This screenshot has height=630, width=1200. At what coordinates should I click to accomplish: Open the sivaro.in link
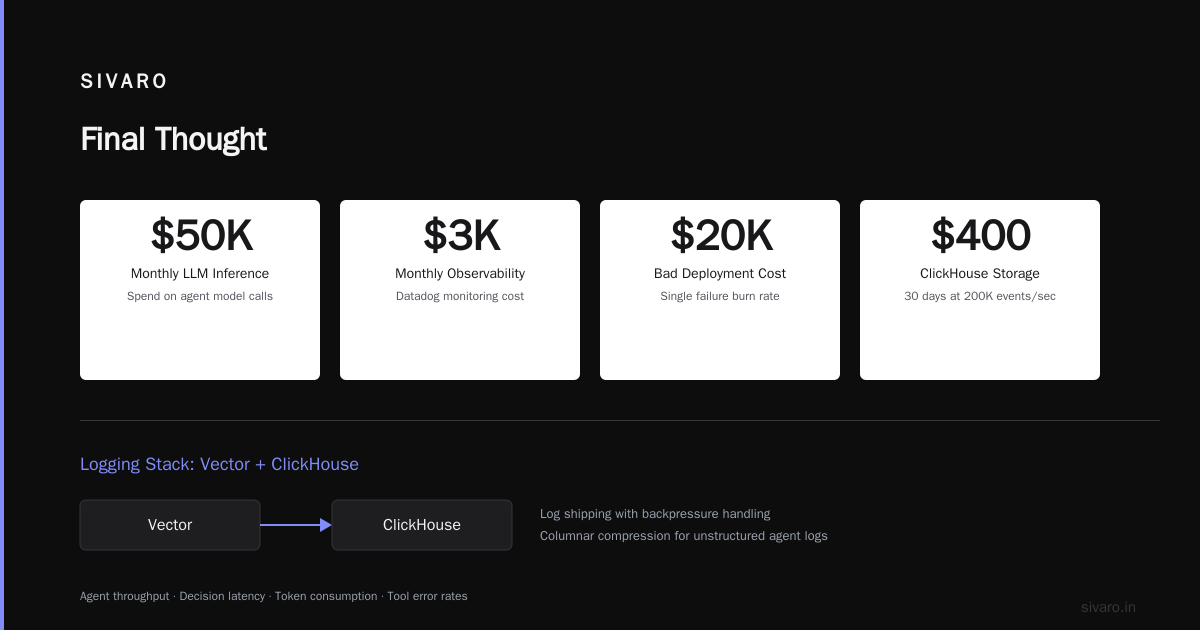click(1108, 607)
